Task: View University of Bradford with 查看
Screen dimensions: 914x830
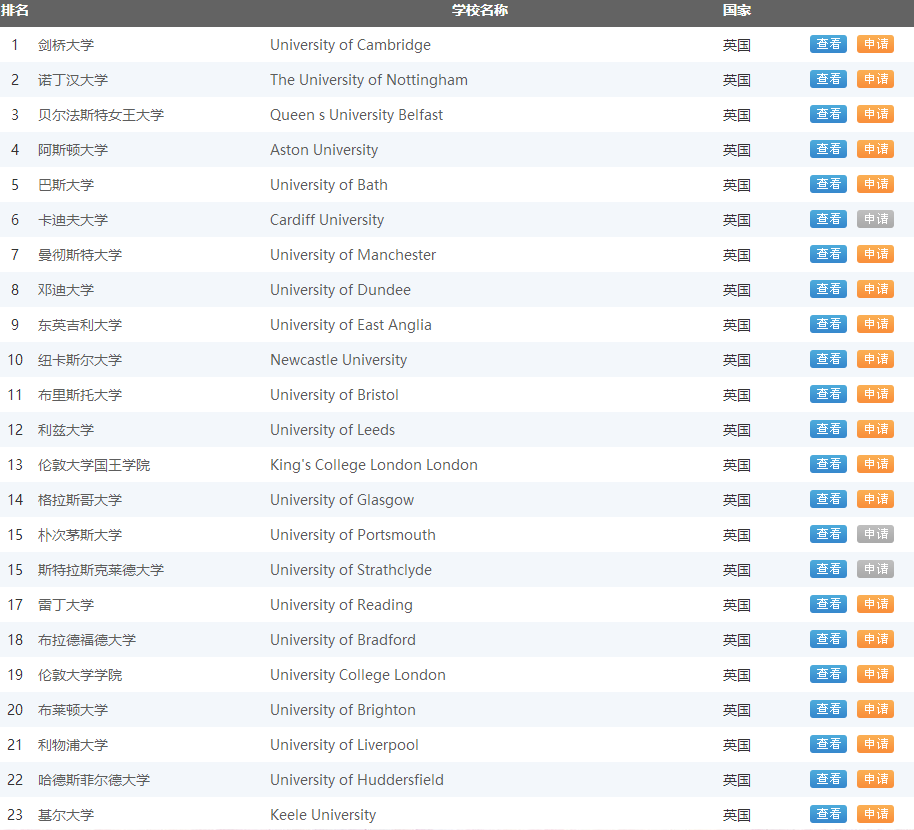Action: tap(828, 639)
